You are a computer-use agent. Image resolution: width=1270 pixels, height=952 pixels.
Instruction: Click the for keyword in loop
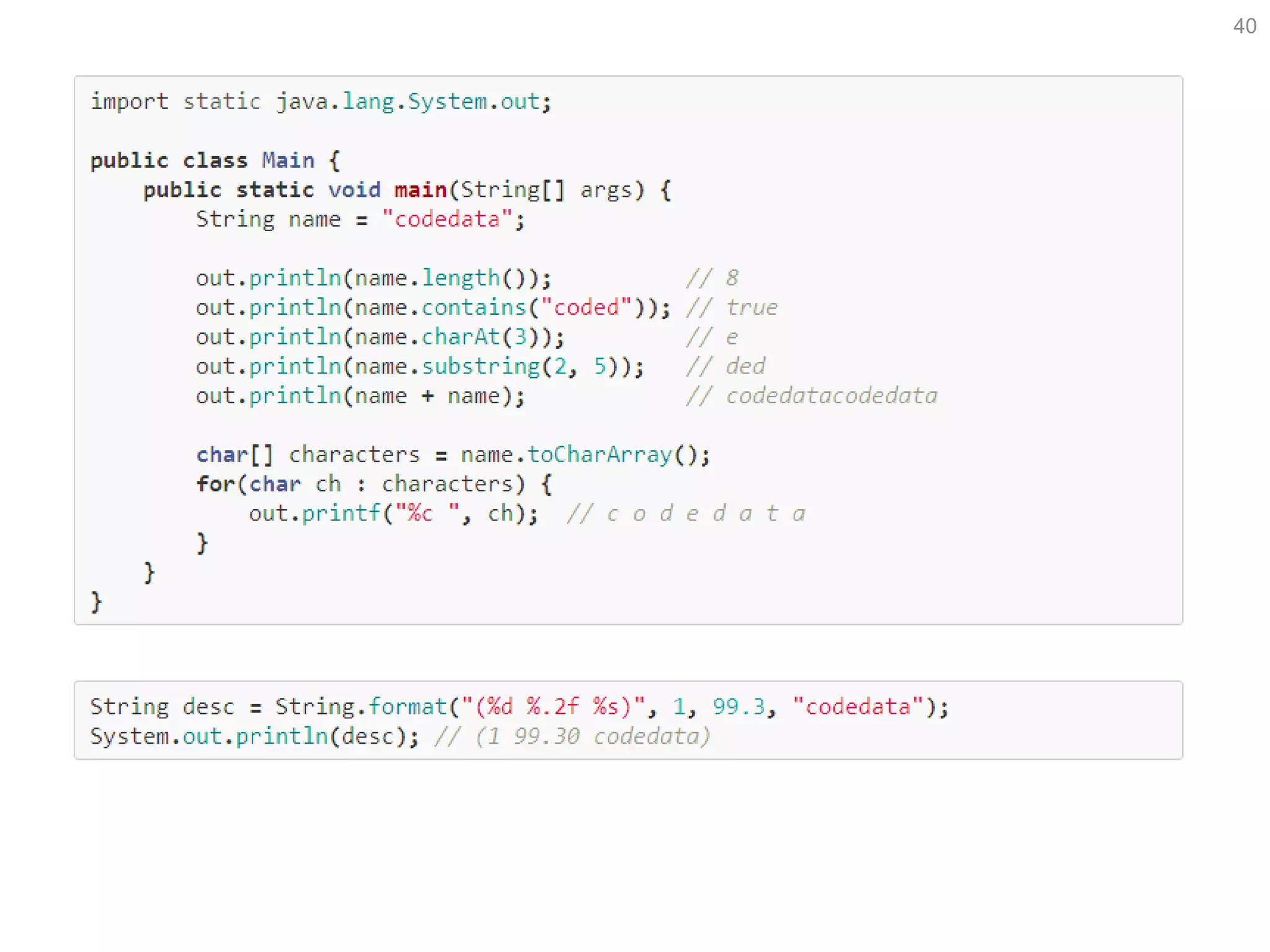[x=215, y=484]
